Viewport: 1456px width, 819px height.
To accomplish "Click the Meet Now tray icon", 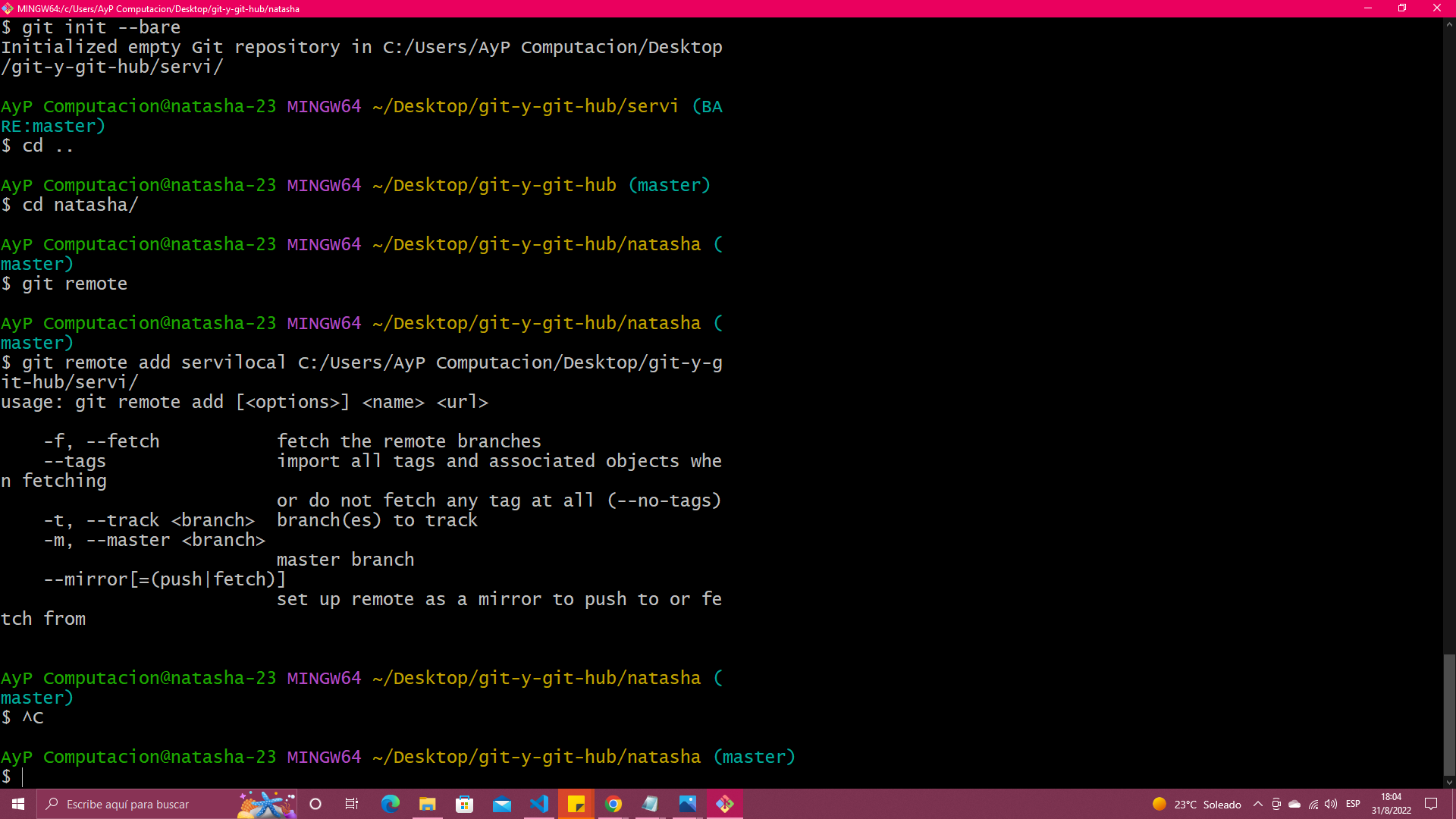I will click(1276, 805).
